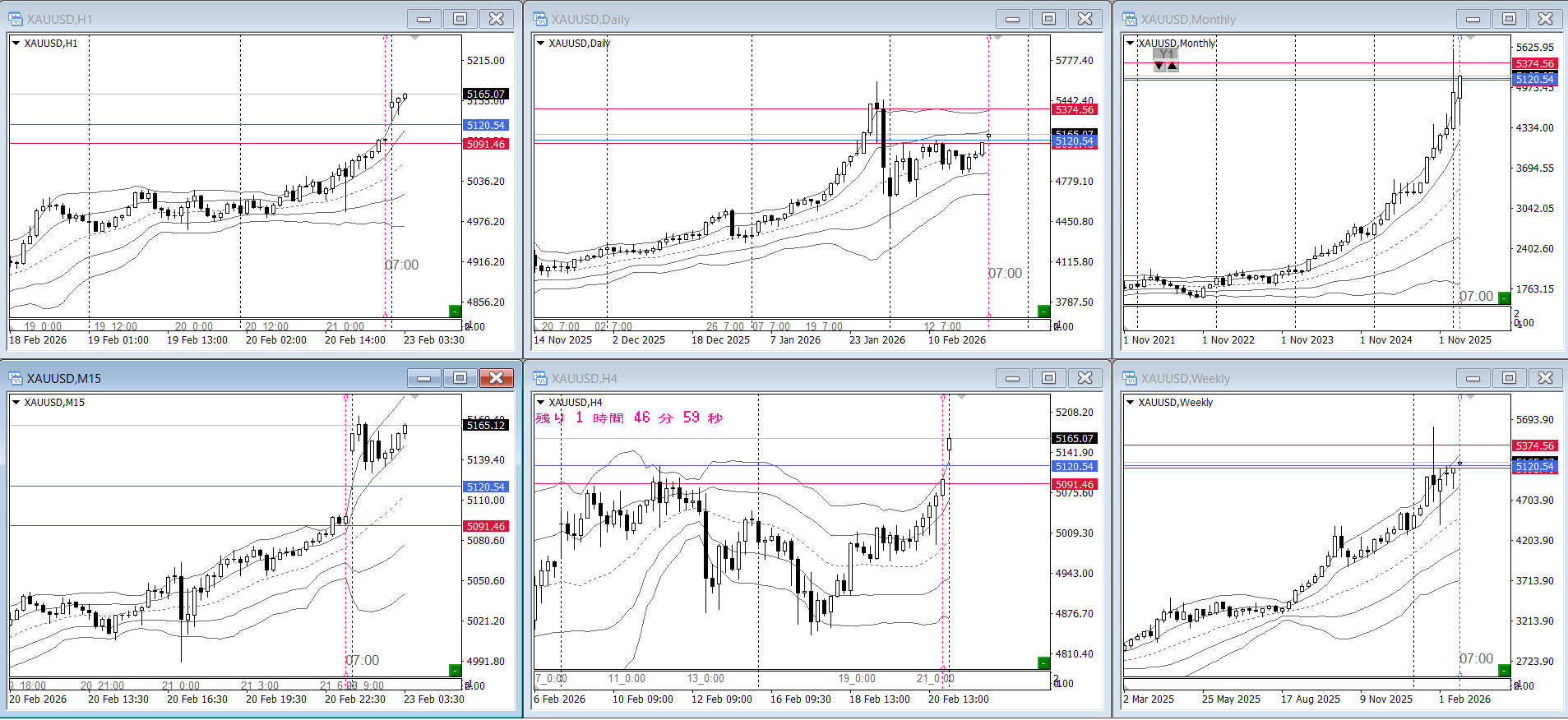
Task: Click the XAUUSD,M15 window title icon
Action: coord(16,378)
